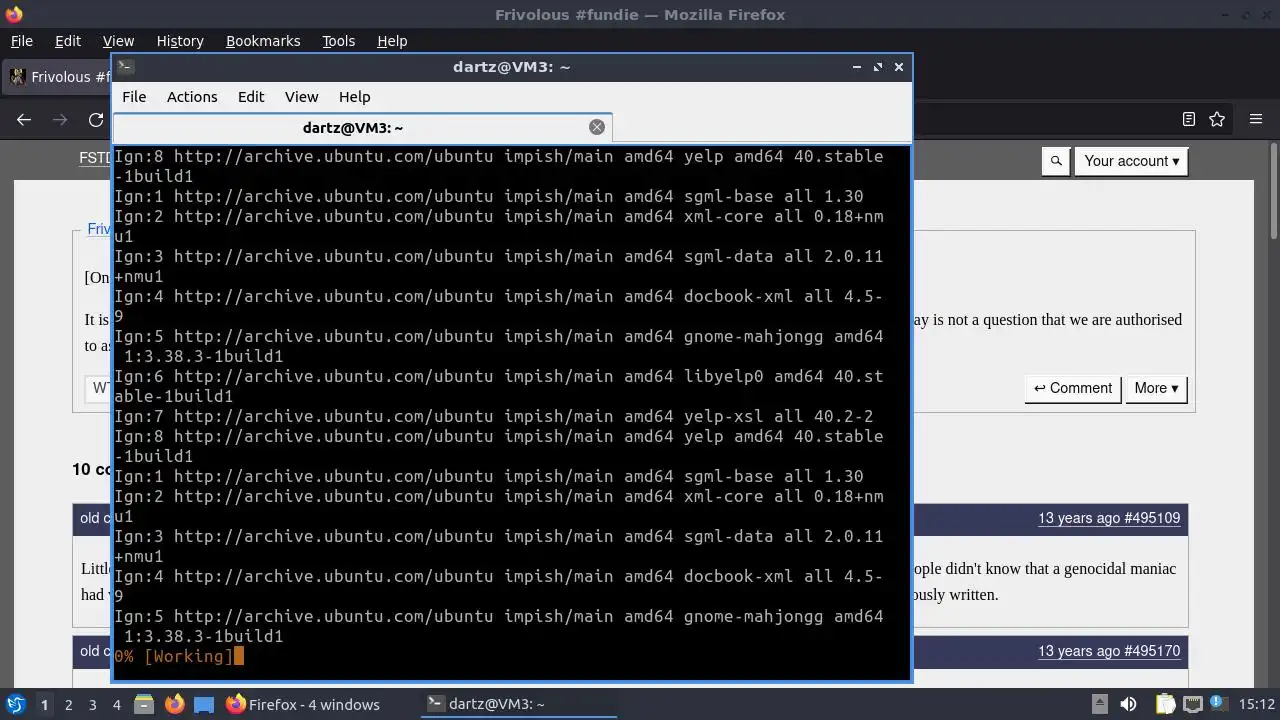Viewport: 1280px width, 720px height.
Task: Toggle Firefox reader view icon
Action: coord(1188,119)
